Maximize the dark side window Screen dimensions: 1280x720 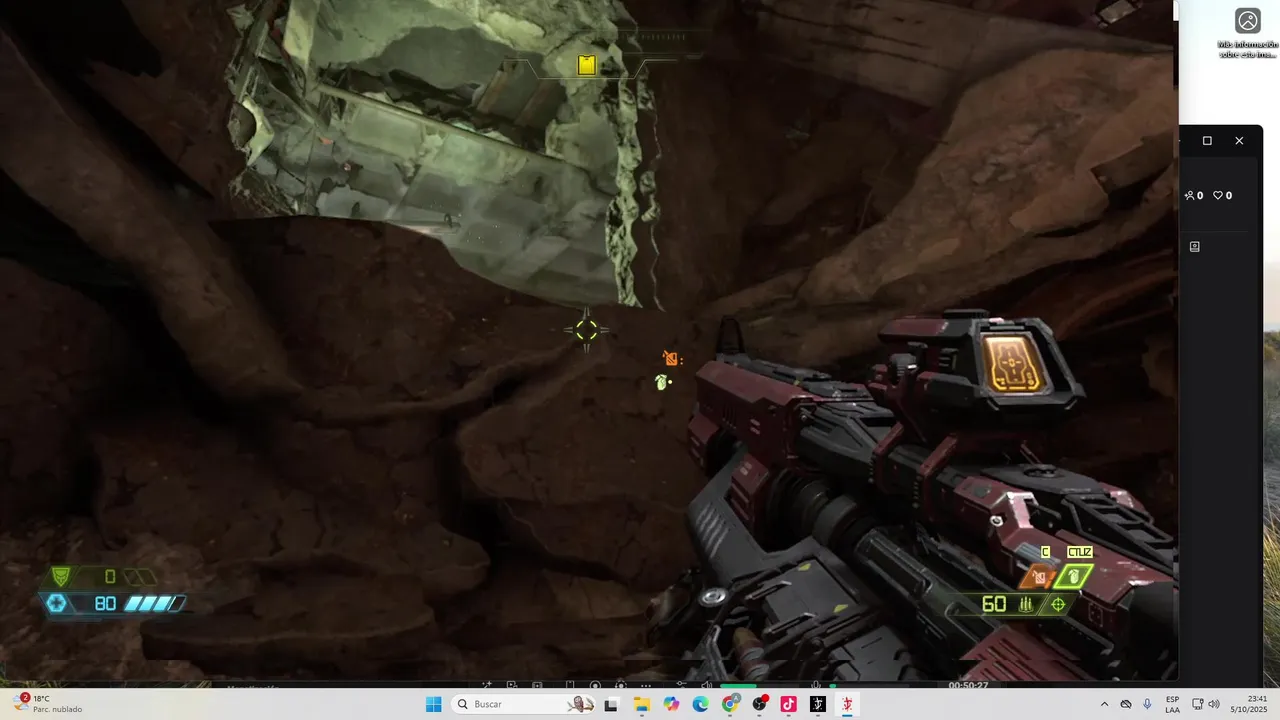(1207, 141)
